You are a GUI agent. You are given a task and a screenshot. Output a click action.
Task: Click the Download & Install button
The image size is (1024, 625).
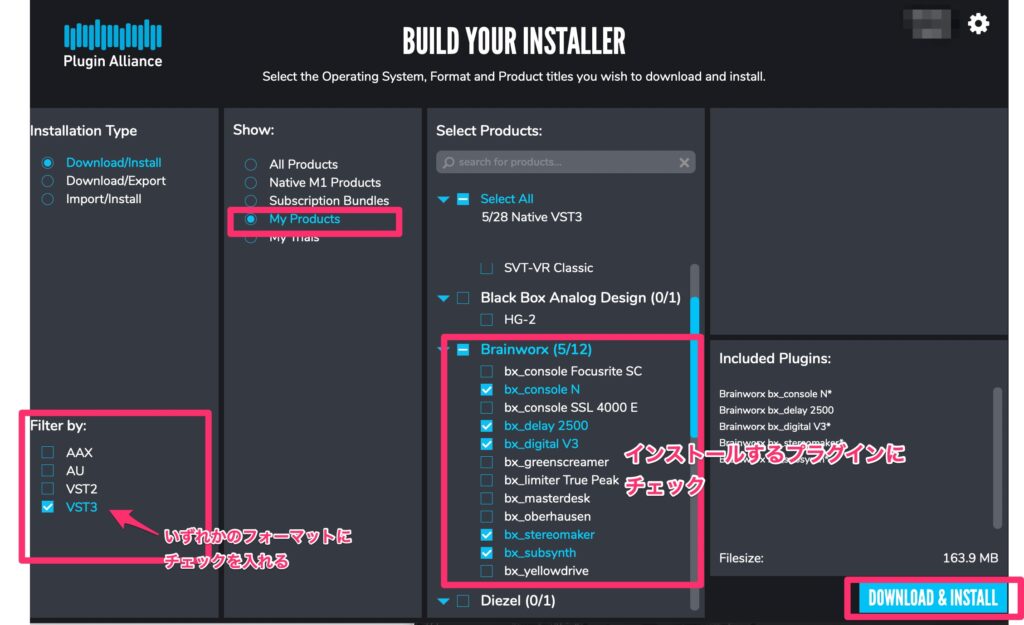tap(932, 598)
